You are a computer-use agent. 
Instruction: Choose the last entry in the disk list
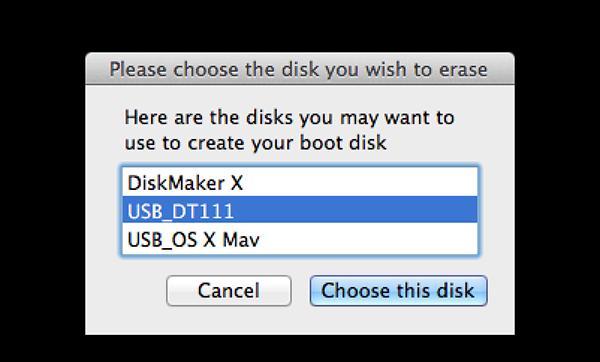click(x=300, y=239)
